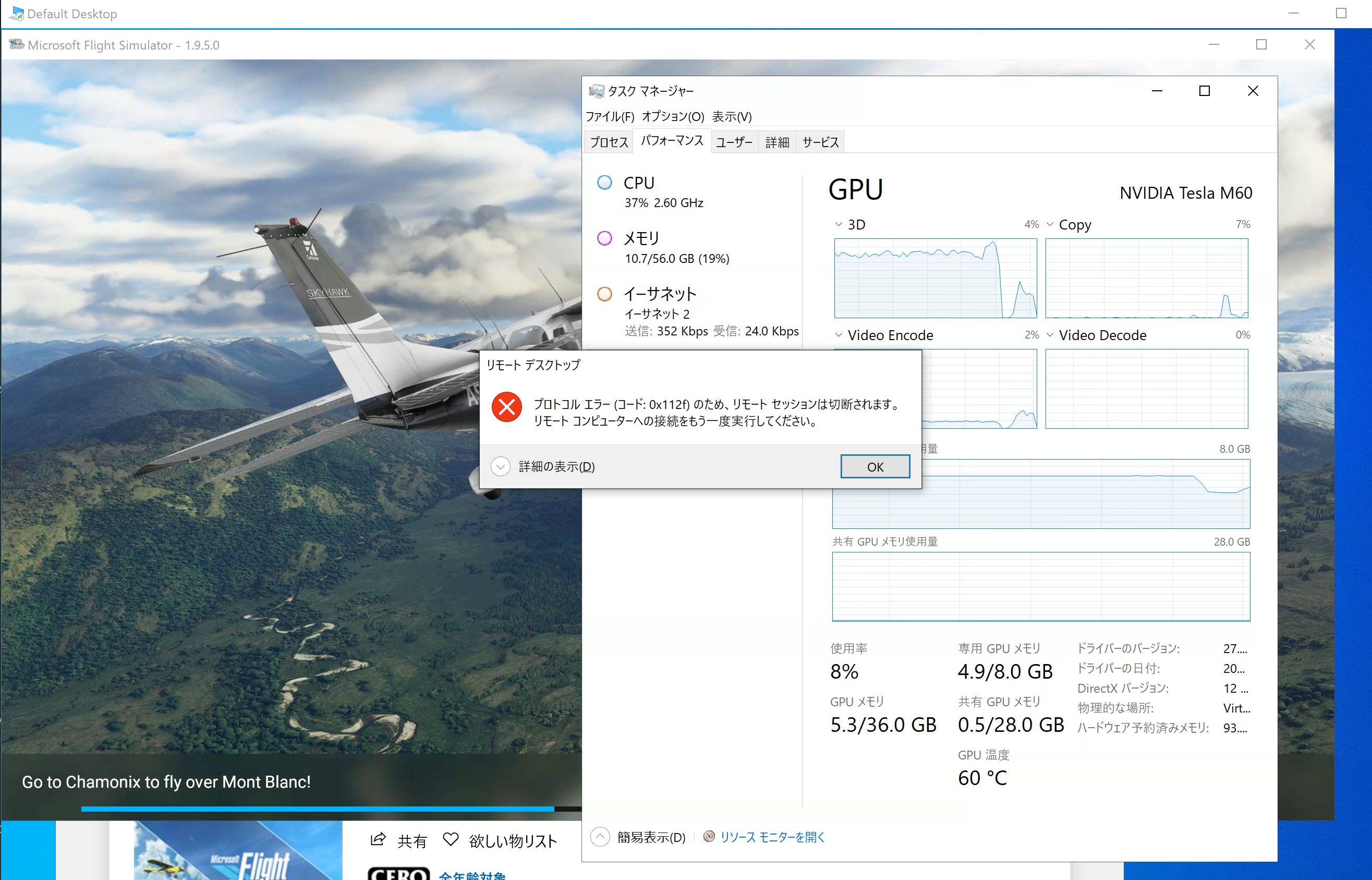Click the share arrow icon
The width and height of the screenshot is (1372, 880).
[x=378, y=839]
